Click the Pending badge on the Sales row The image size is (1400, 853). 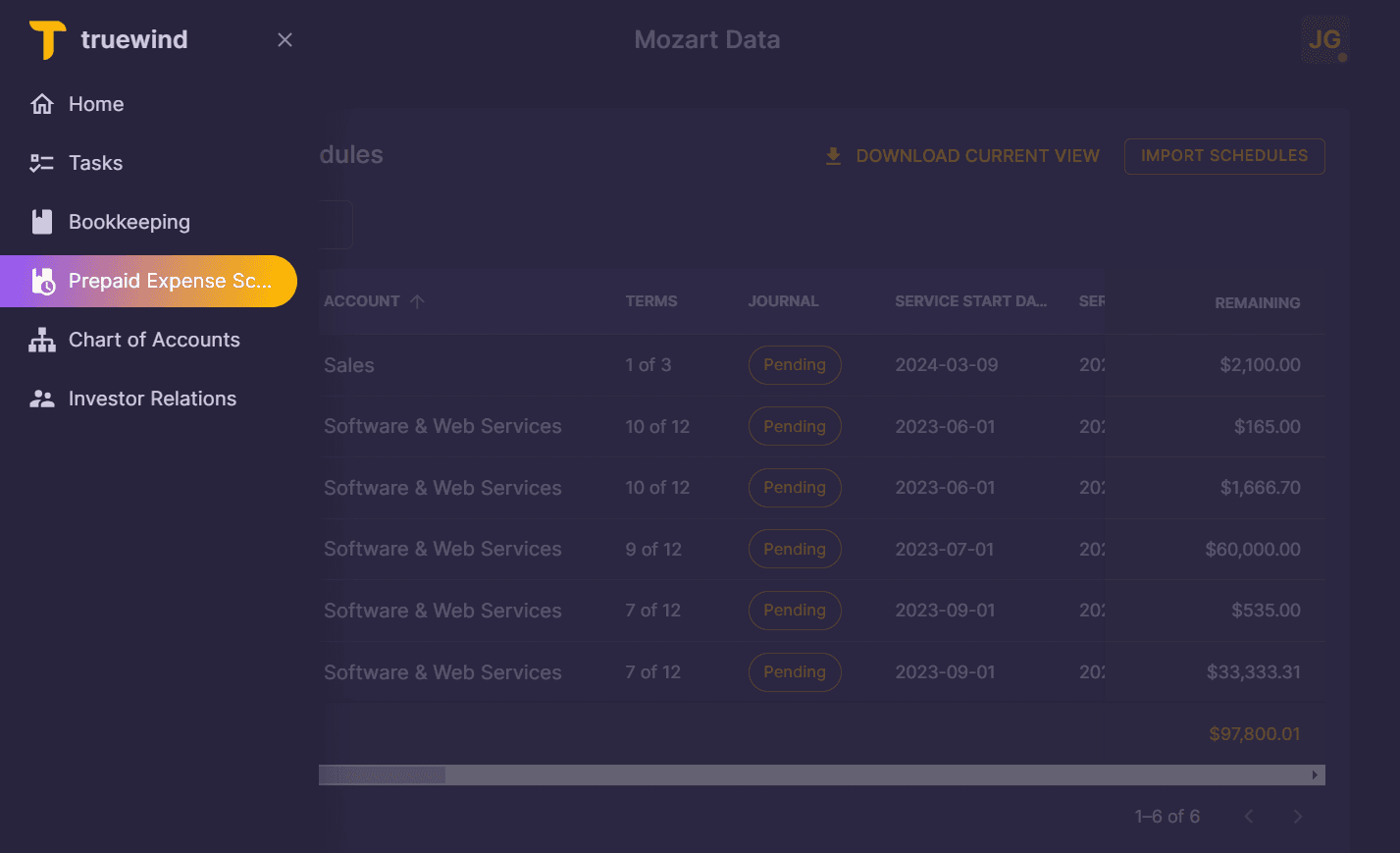pyautogui.click(x=795, y=364)
